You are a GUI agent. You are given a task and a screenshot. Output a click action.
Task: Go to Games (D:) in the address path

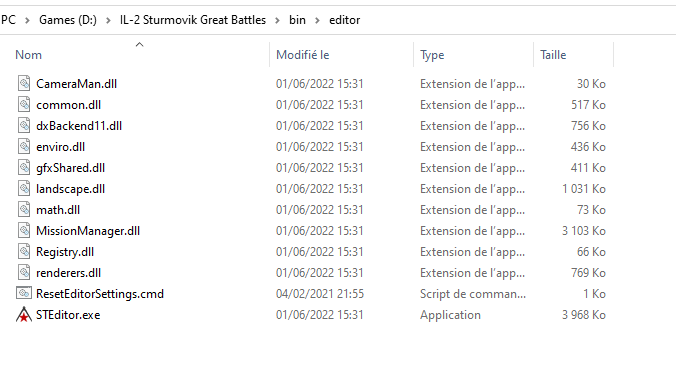(x=68, y=20)
